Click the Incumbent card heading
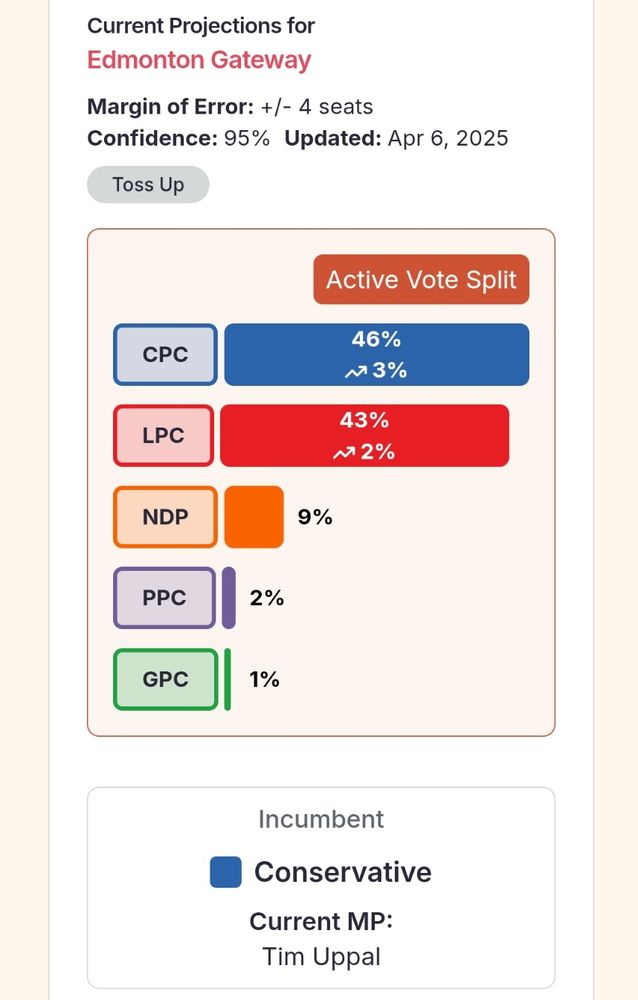638x1000 pixels. point(321,819)
